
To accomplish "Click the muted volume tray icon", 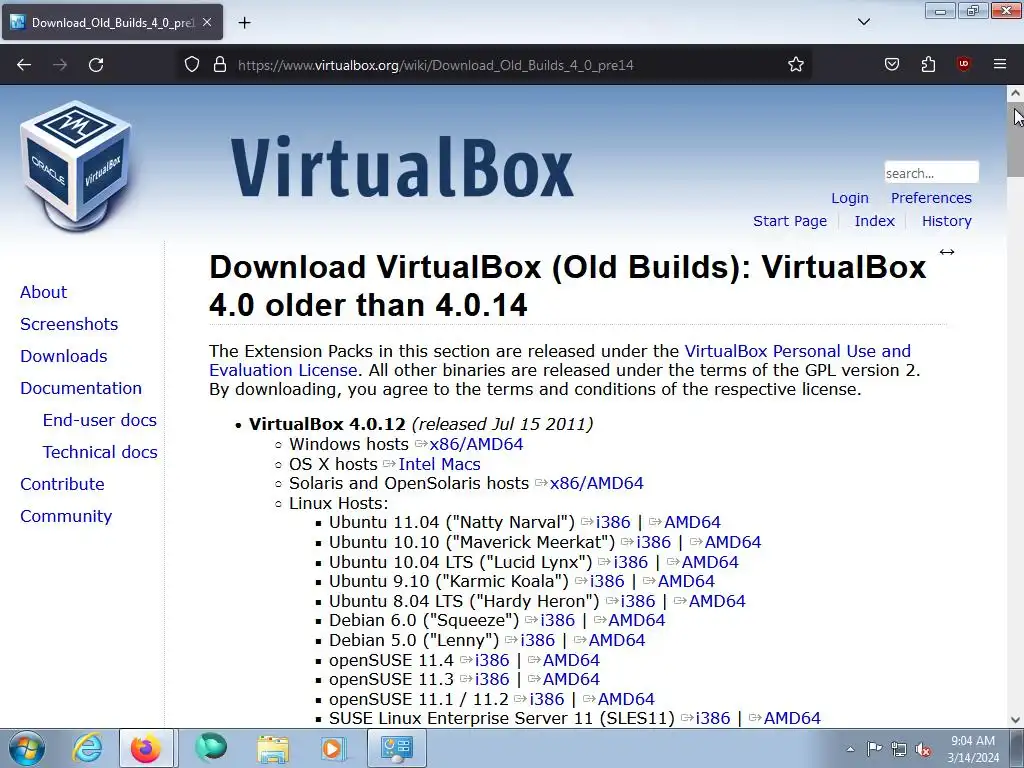I will [923, 749].
